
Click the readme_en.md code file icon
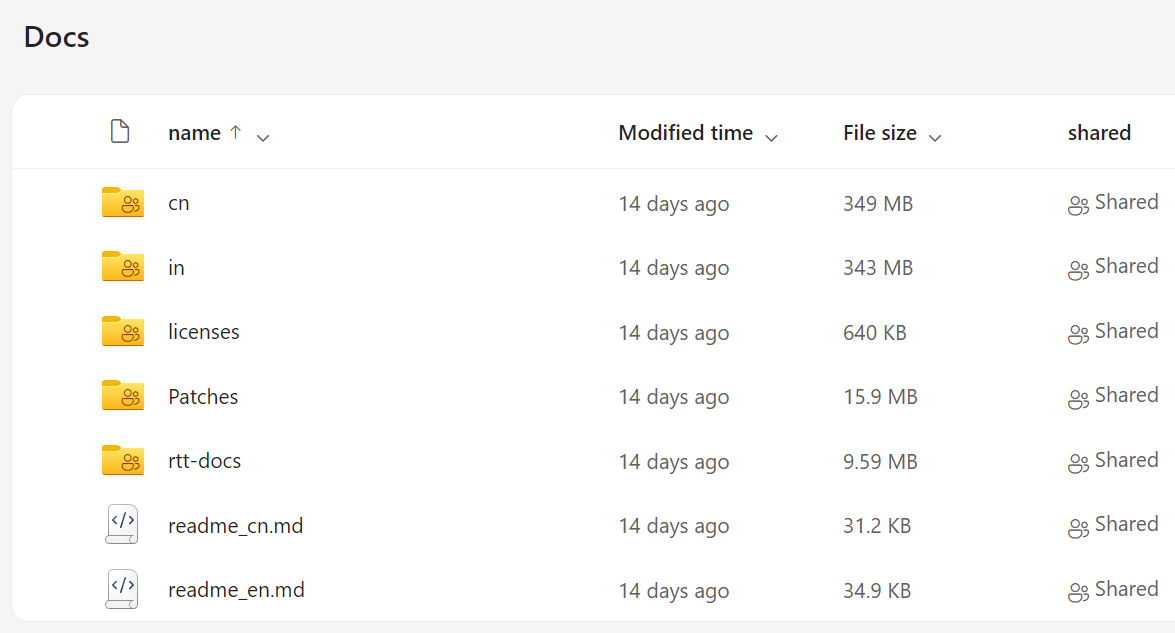coord(122,590)
